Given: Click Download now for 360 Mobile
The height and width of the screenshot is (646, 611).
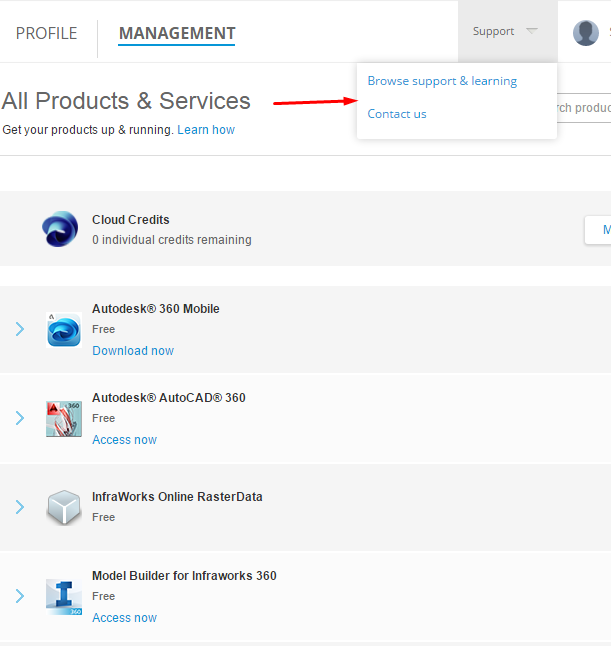Looking at the screenshot, I should pos(133,351).
